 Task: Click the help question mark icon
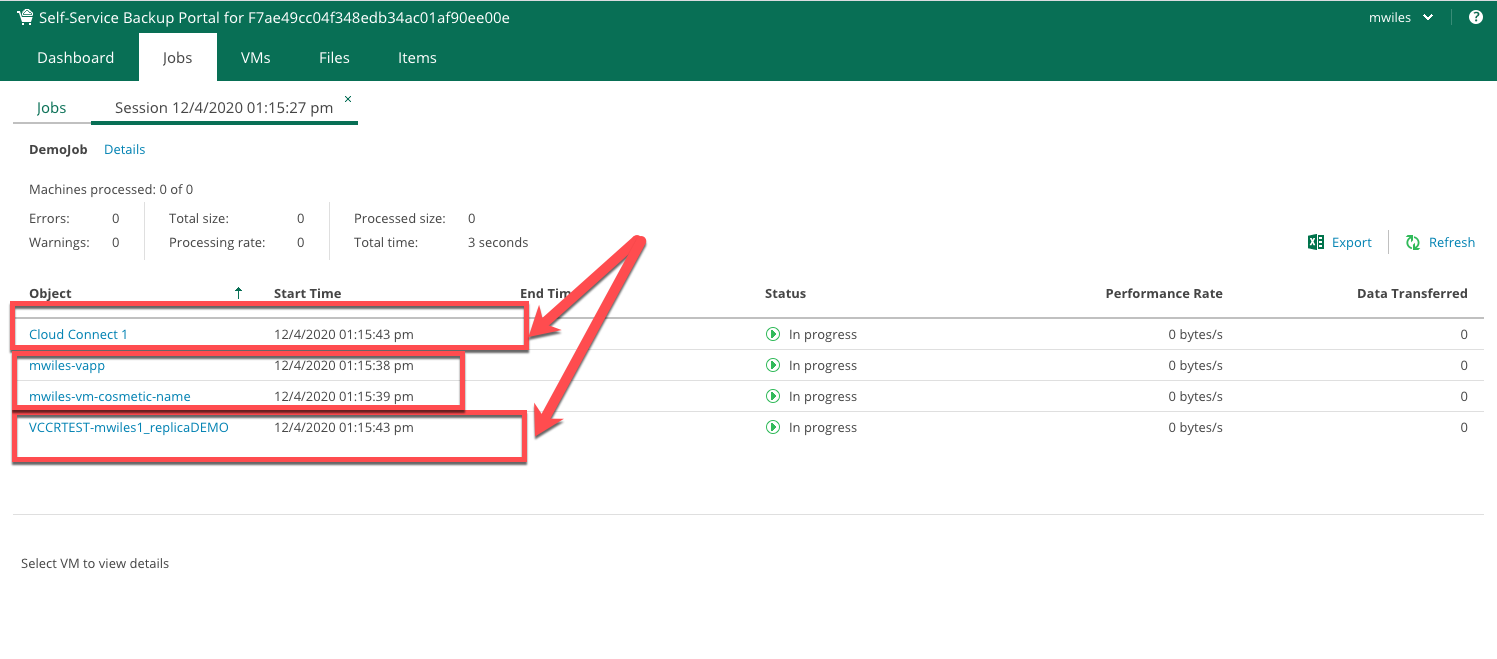[x=1475, y=17]
